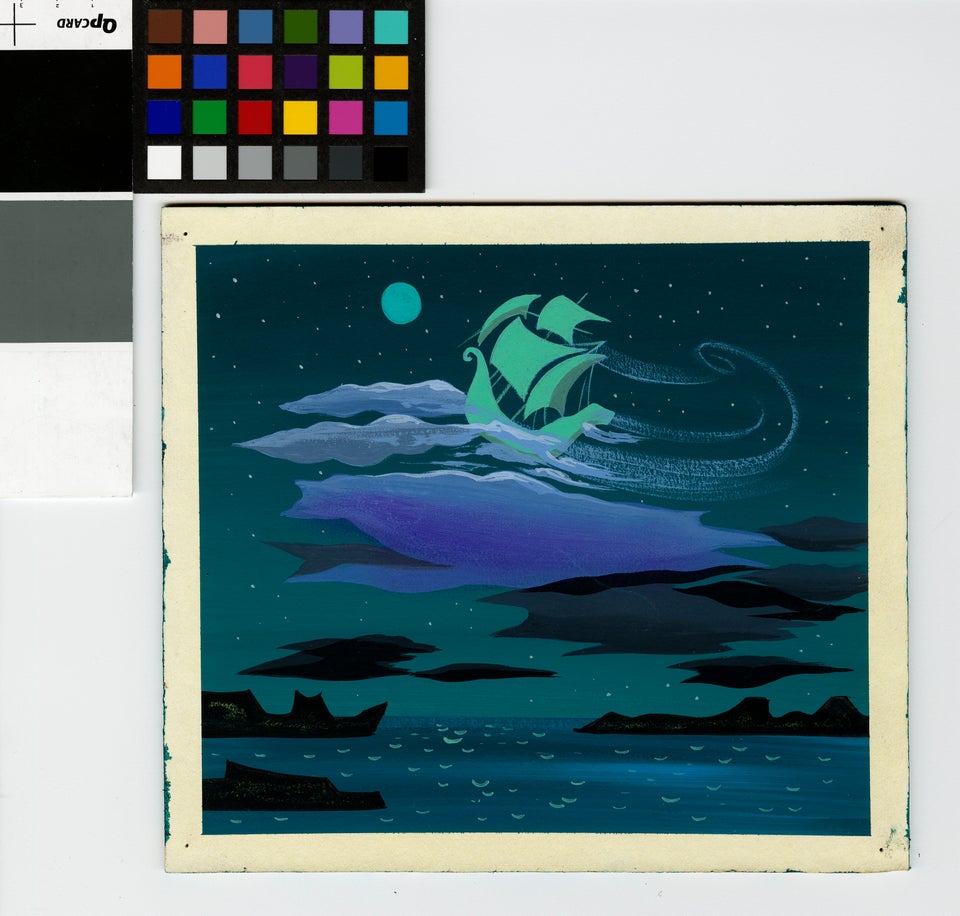Click the large gray patch on the card

[x=65, y=270]
